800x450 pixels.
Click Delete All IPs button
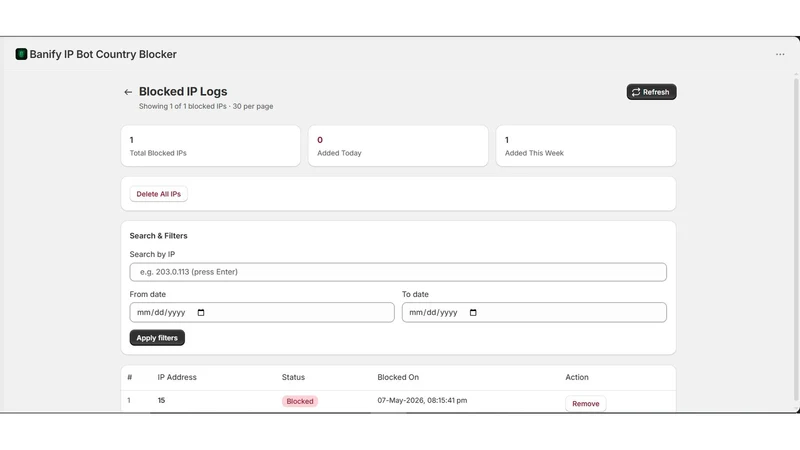click(158, 194)
